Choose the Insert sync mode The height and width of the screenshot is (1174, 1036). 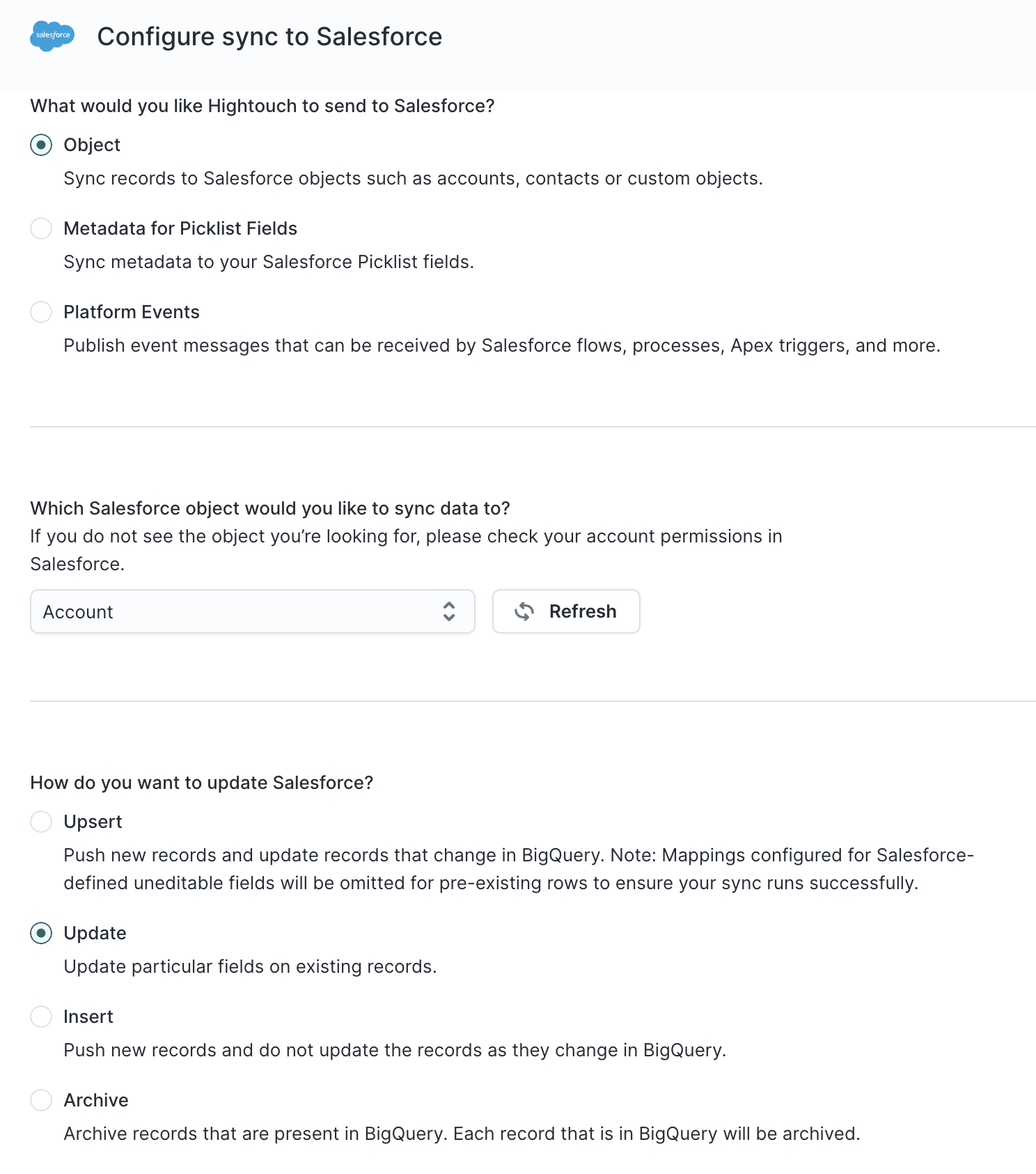(41, 1017)
